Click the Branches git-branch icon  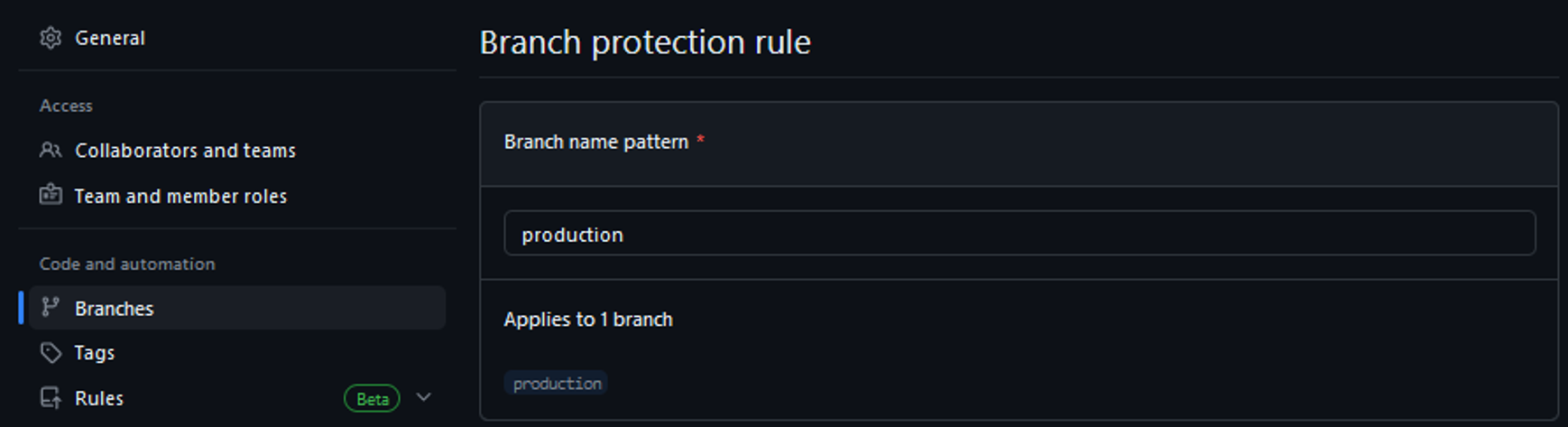(51, 308)
